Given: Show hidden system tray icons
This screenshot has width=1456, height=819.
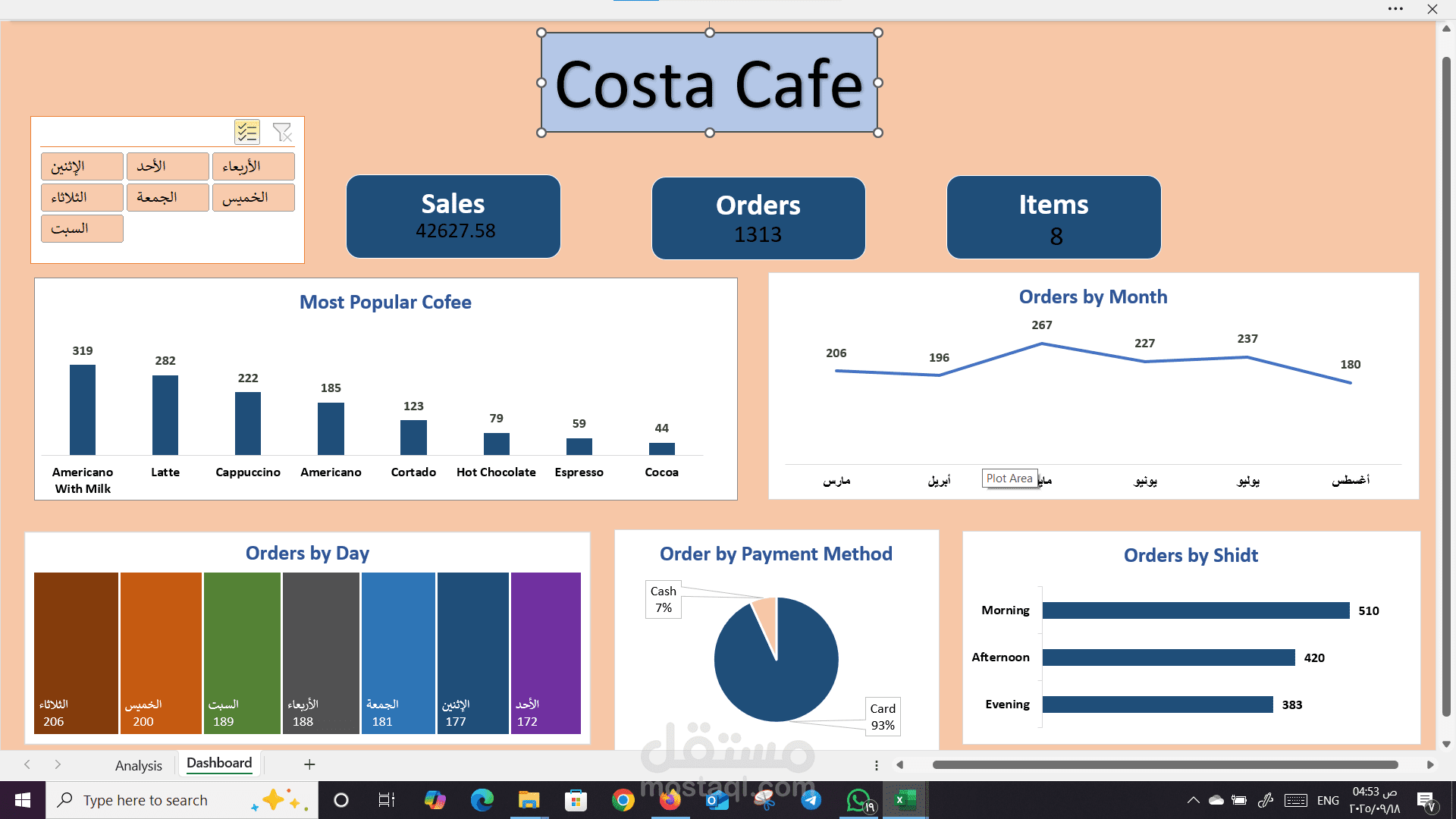Looking at the screenshot, I should [x=1193, y=800].
